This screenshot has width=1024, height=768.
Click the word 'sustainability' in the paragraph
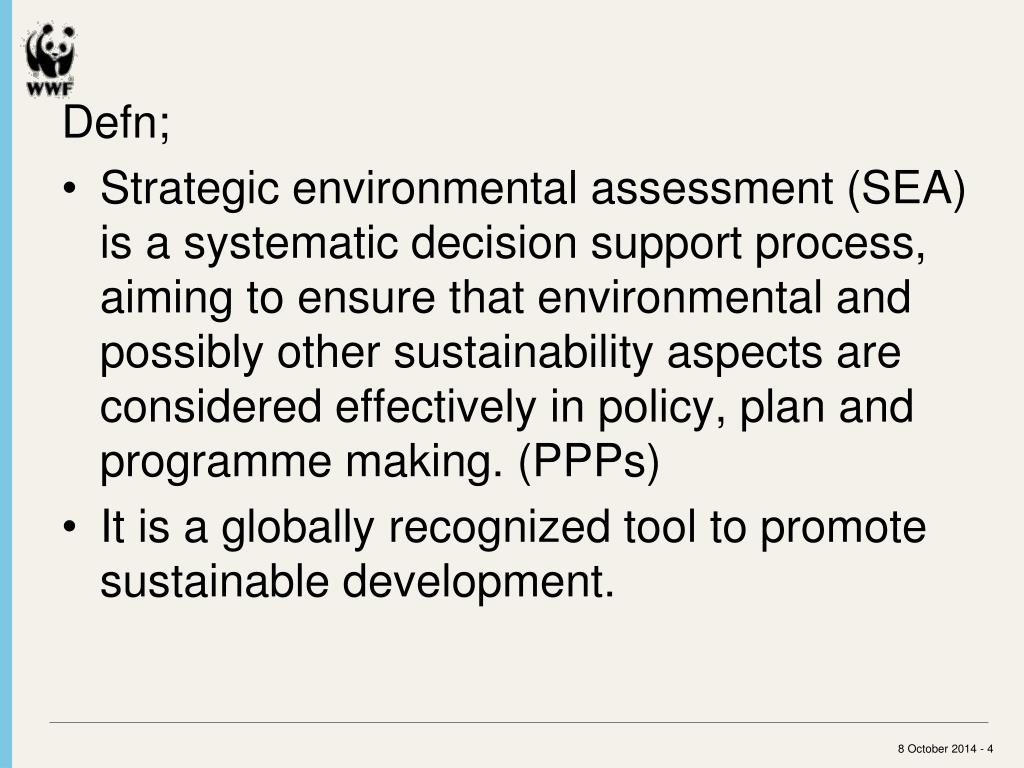coord(522,353)
